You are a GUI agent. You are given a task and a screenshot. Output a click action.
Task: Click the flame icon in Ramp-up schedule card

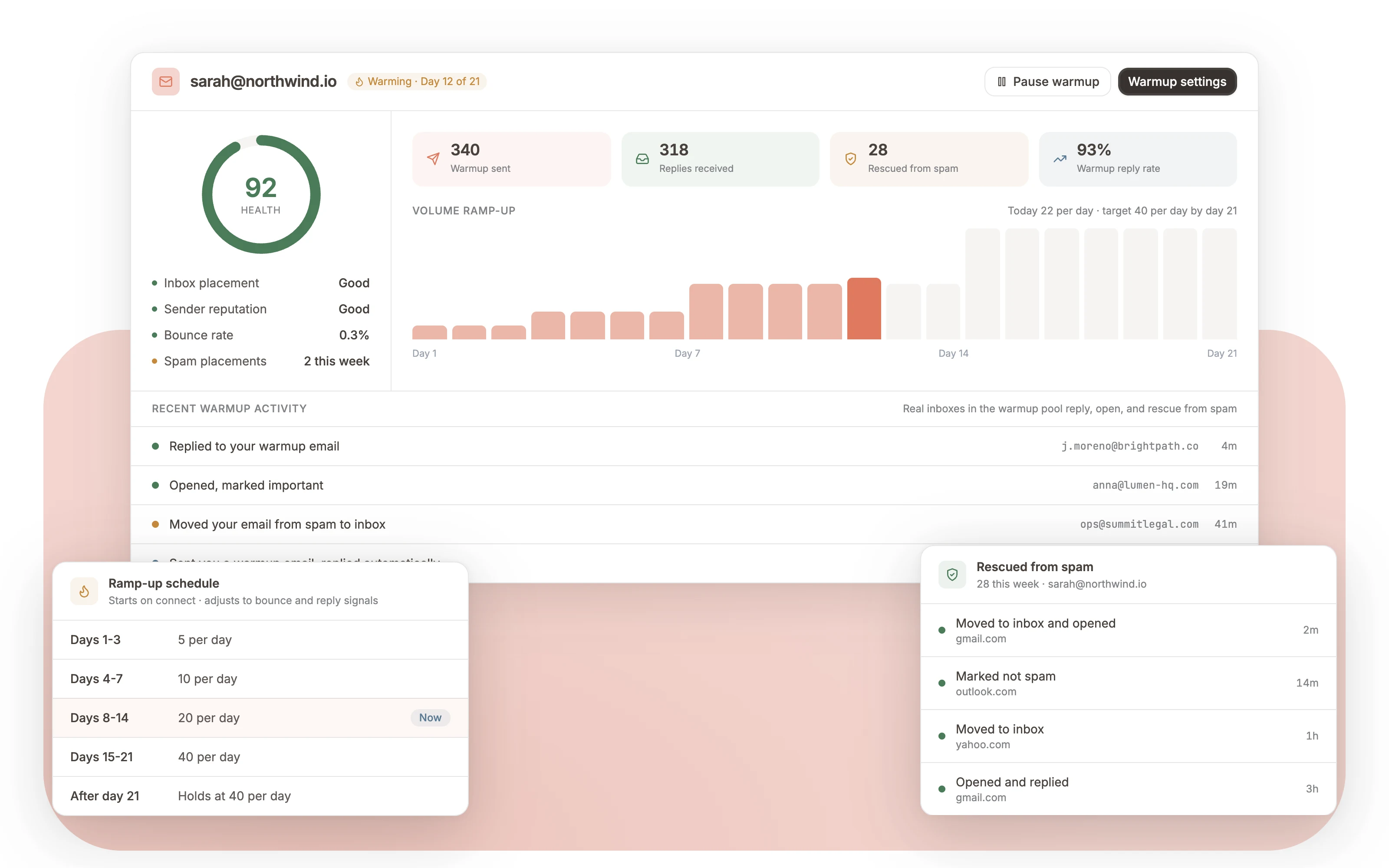84,591
